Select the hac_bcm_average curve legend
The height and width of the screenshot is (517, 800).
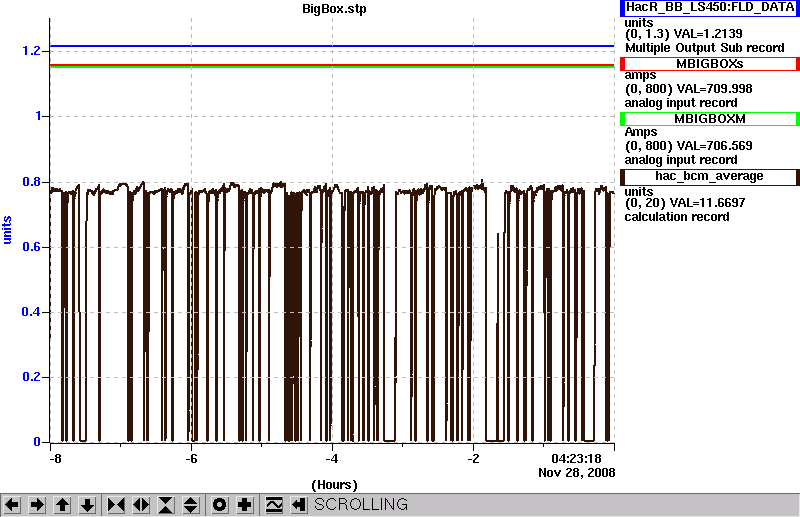click(x=709, y=177)
